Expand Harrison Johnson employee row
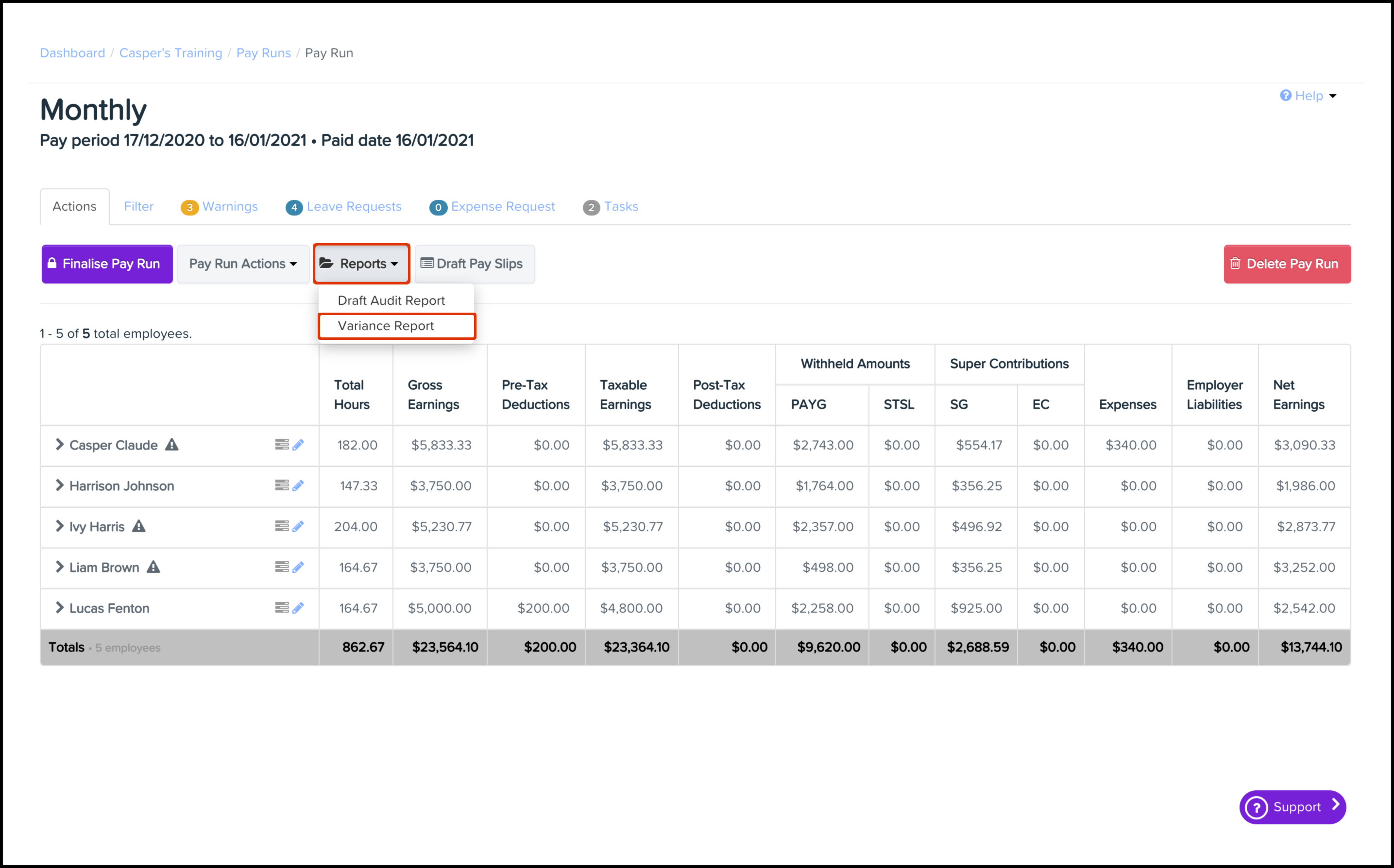 coord(59,485)
